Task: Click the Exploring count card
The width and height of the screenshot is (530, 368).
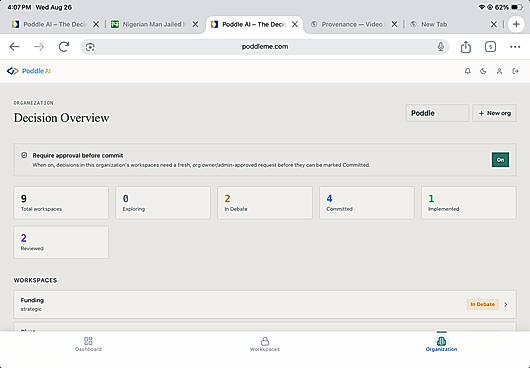Action: click(x=163, y=203)
